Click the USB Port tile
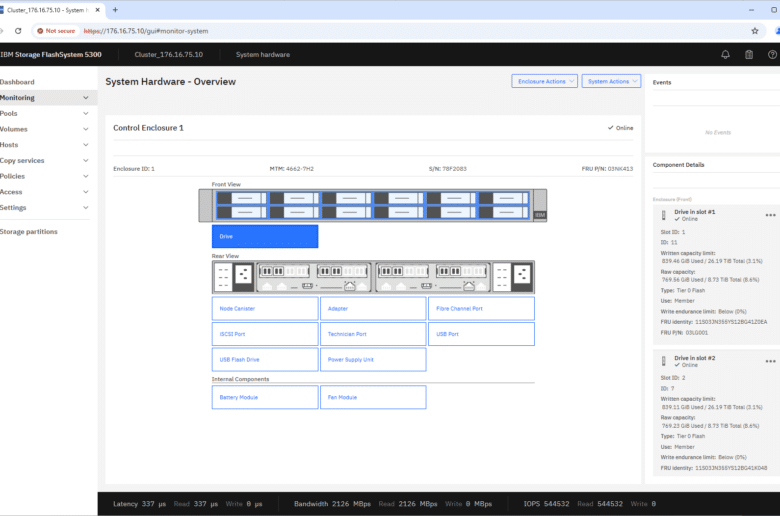The height and width of the screenshot is (516, 780). (482, 334)
